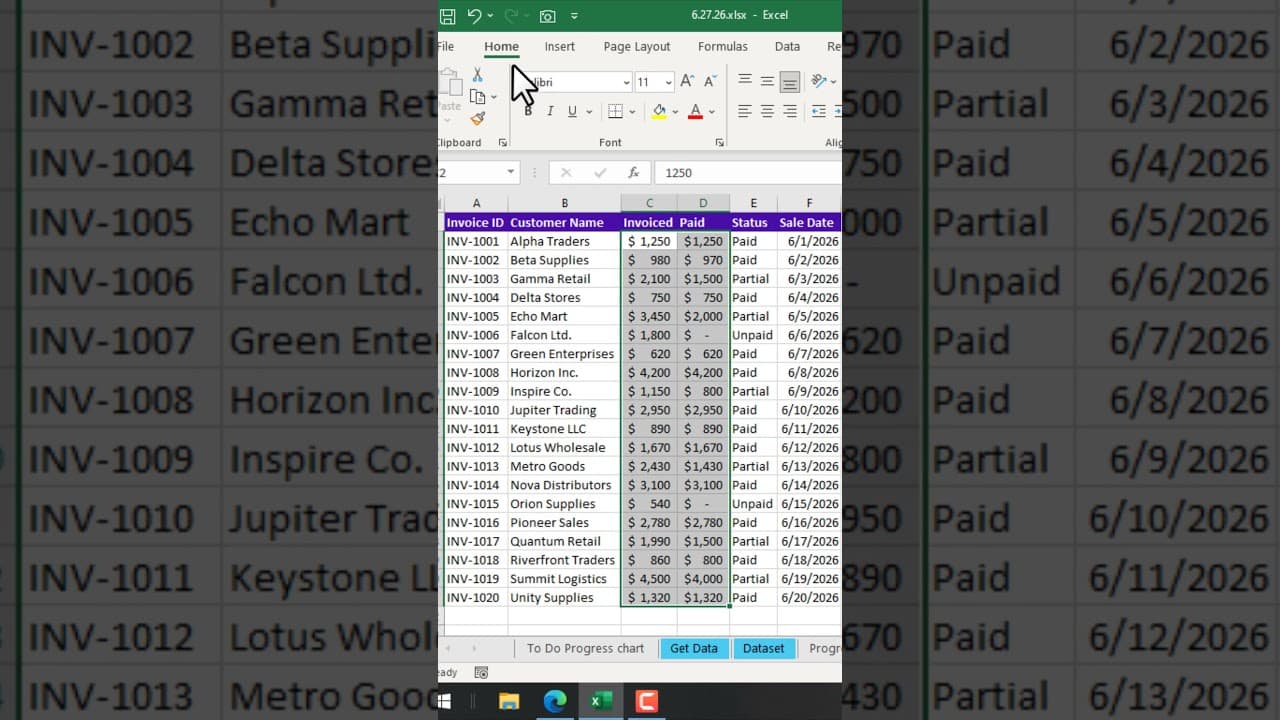Viewport: 1280px width, 720px height.
Task: Click Increase Font Size icon
Action: tap(687, 81)
